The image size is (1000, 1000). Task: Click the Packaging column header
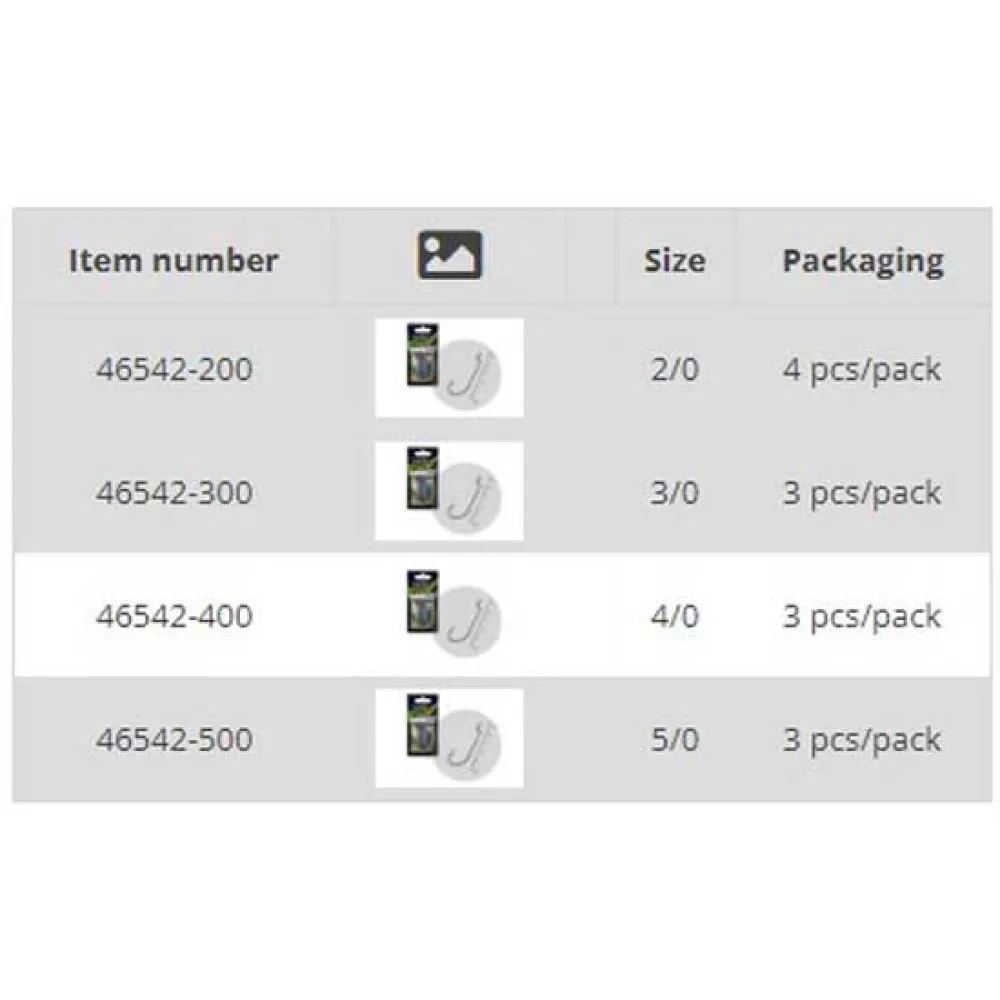[862, 261]
